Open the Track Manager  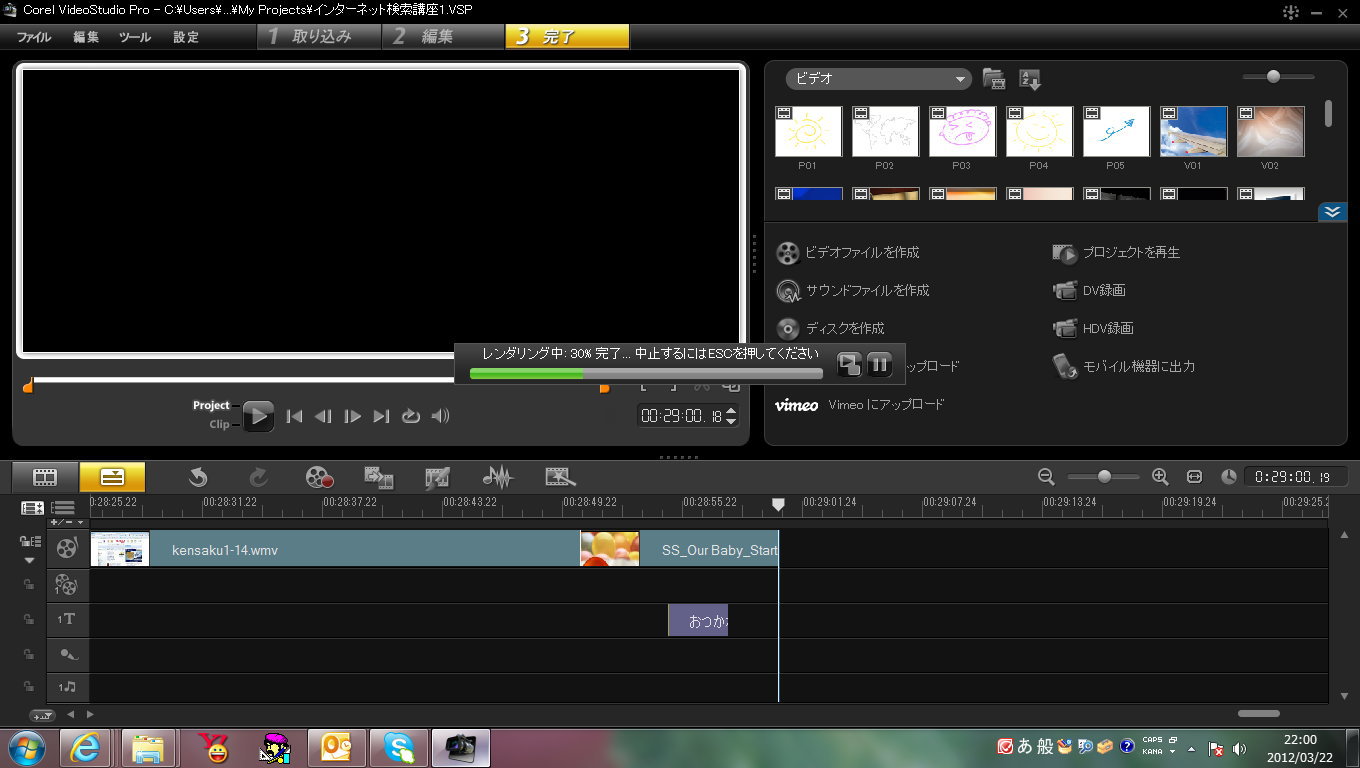tap(63, 508)
